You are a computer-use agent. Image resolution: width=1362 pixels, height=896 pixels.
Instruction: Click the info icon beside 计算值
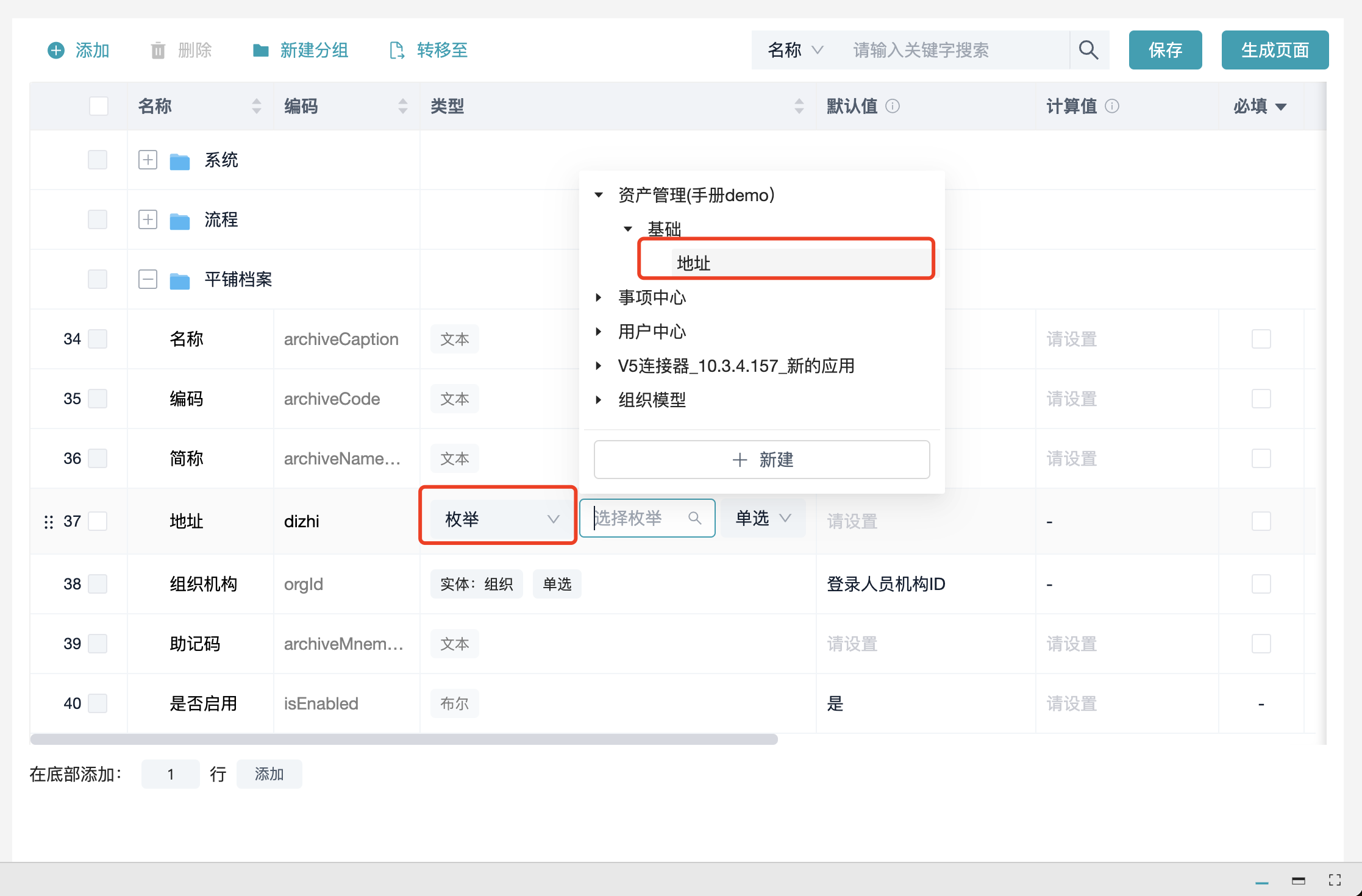1112,106
